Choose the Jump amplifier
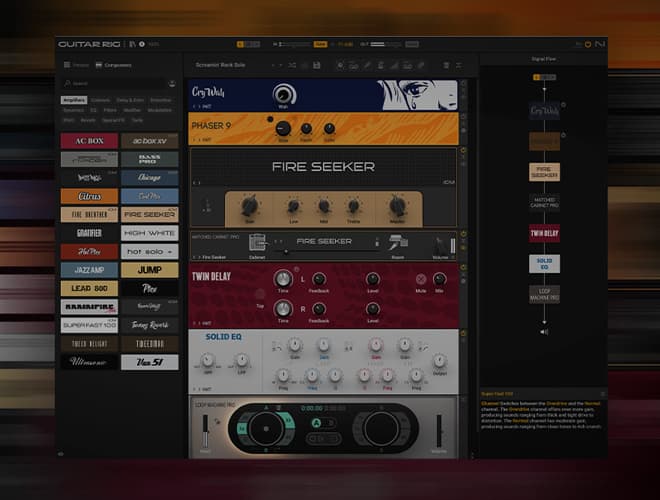Image resolution: width=660 pixels, height=500 pixels. pyautogui.click(x=149, y=270)
